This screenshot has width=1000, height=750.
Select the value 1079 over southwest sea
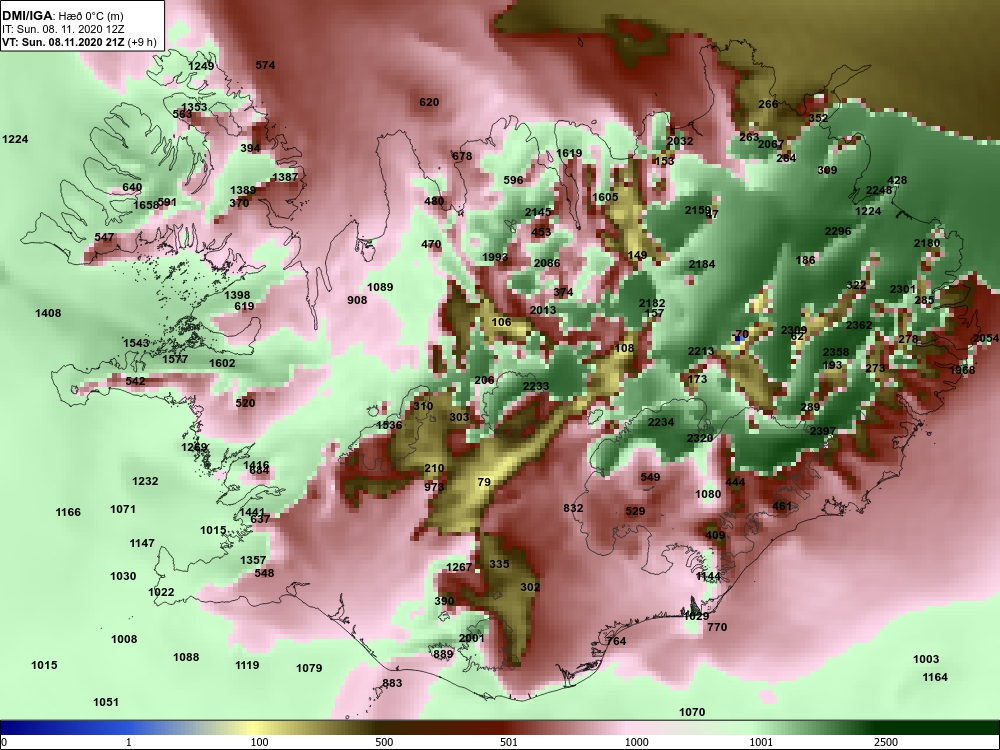309,668
